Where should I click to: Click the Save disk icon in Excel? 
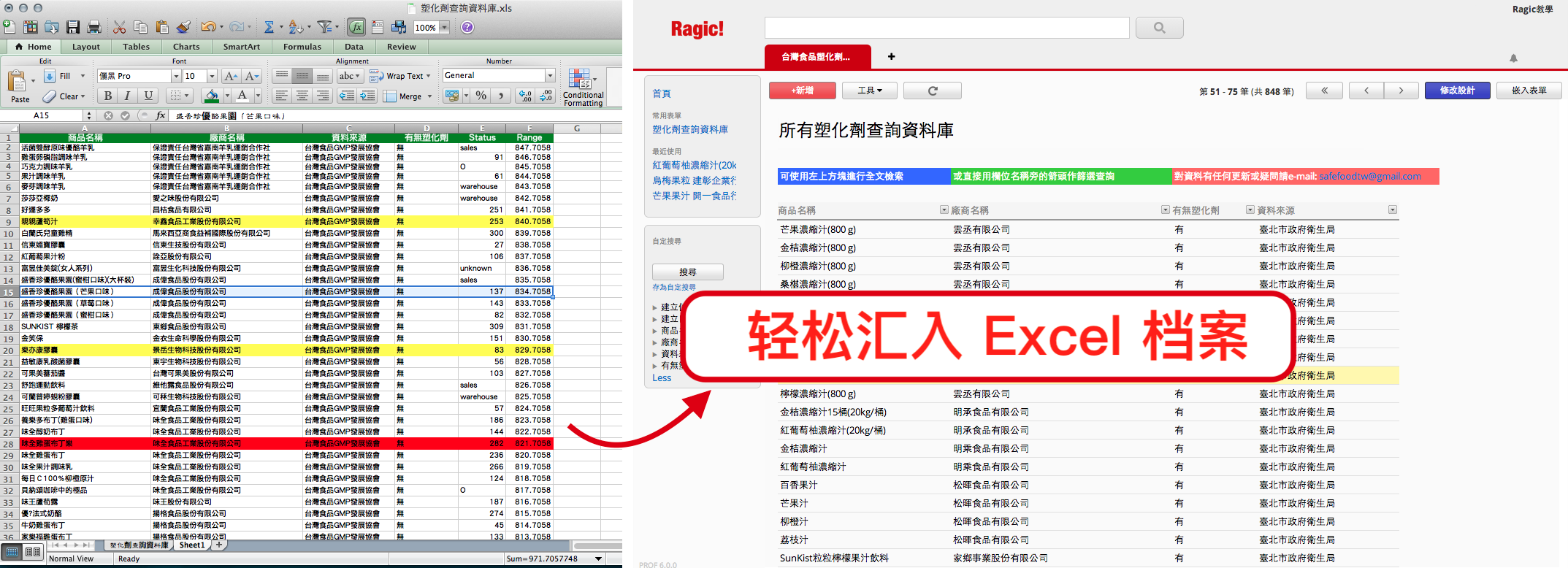73,27
